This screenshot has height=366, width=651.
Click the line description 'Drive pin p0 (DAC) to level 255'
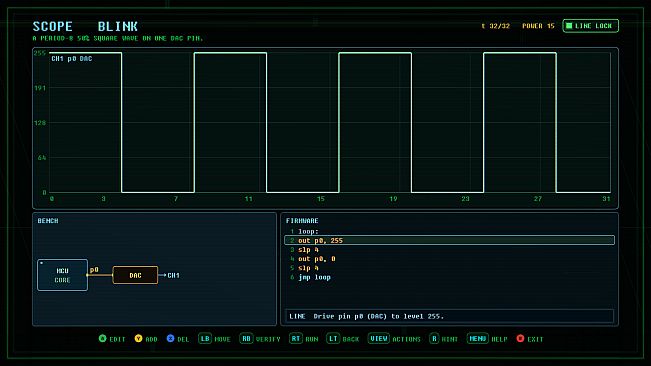[x=379, y=316]
